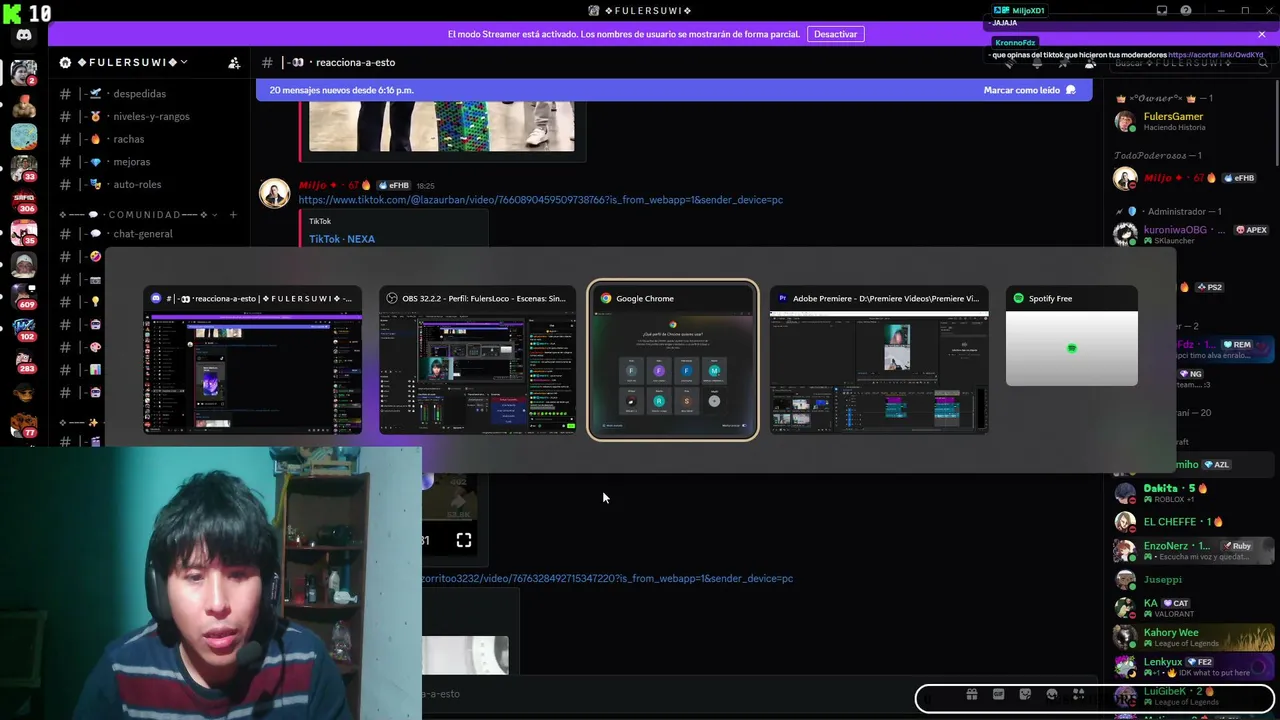Open the server icon with 306 badge
1280x720 pixels.
click(24, 200)
